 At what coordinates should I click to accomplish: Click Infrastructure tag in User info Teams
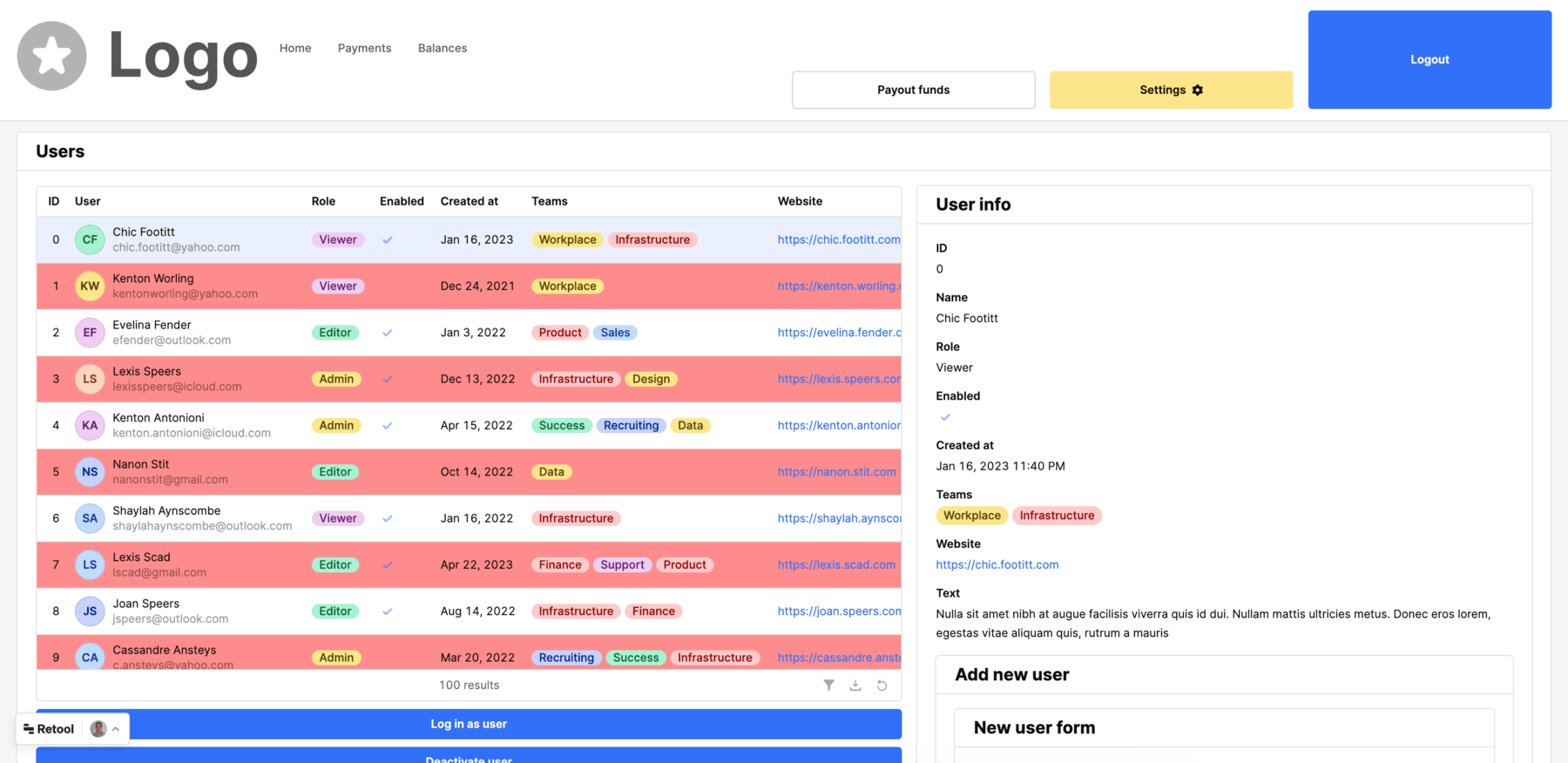click(1057, 516)
